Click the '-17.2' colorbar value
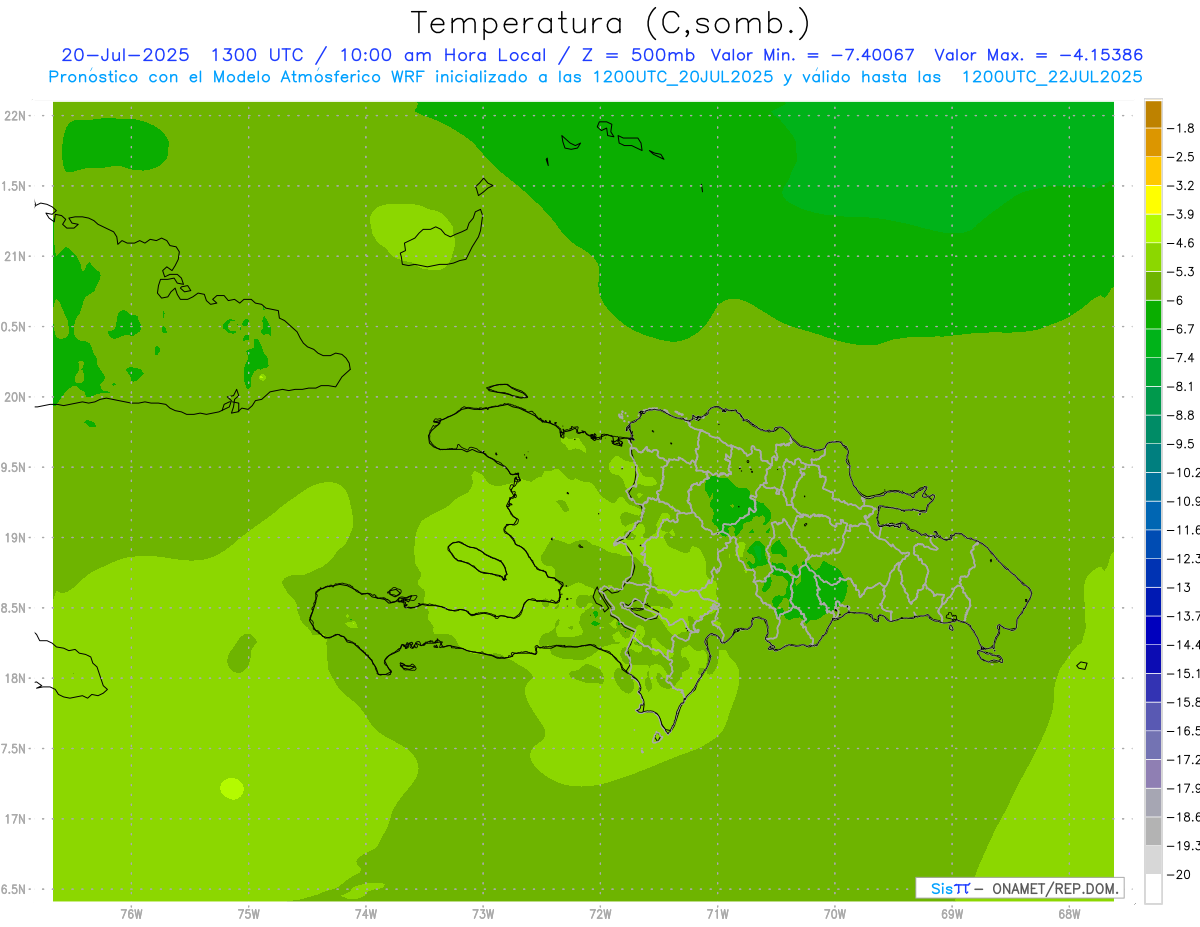This screenshot has height=927, width=1200. coord(1183,759)
